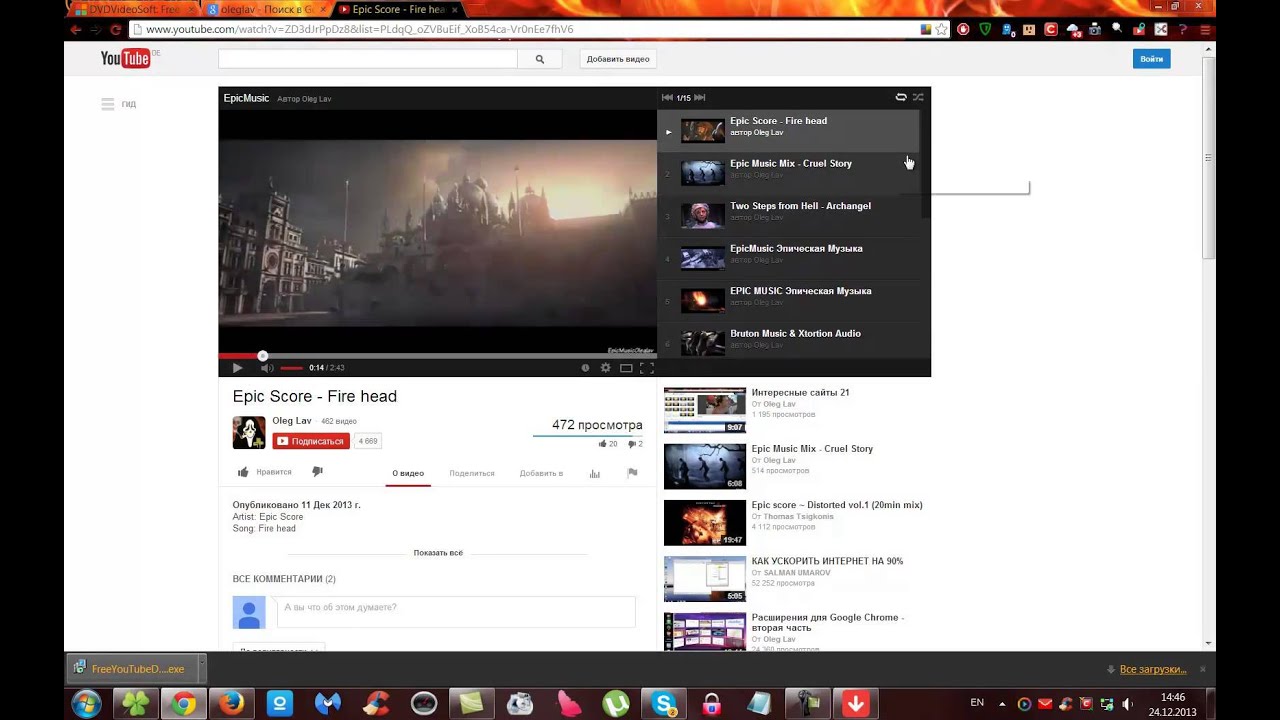This screenshot has height=720, width=1280.
Task: Click 'Добавить видео' upload button
Action: coord(618,59)
